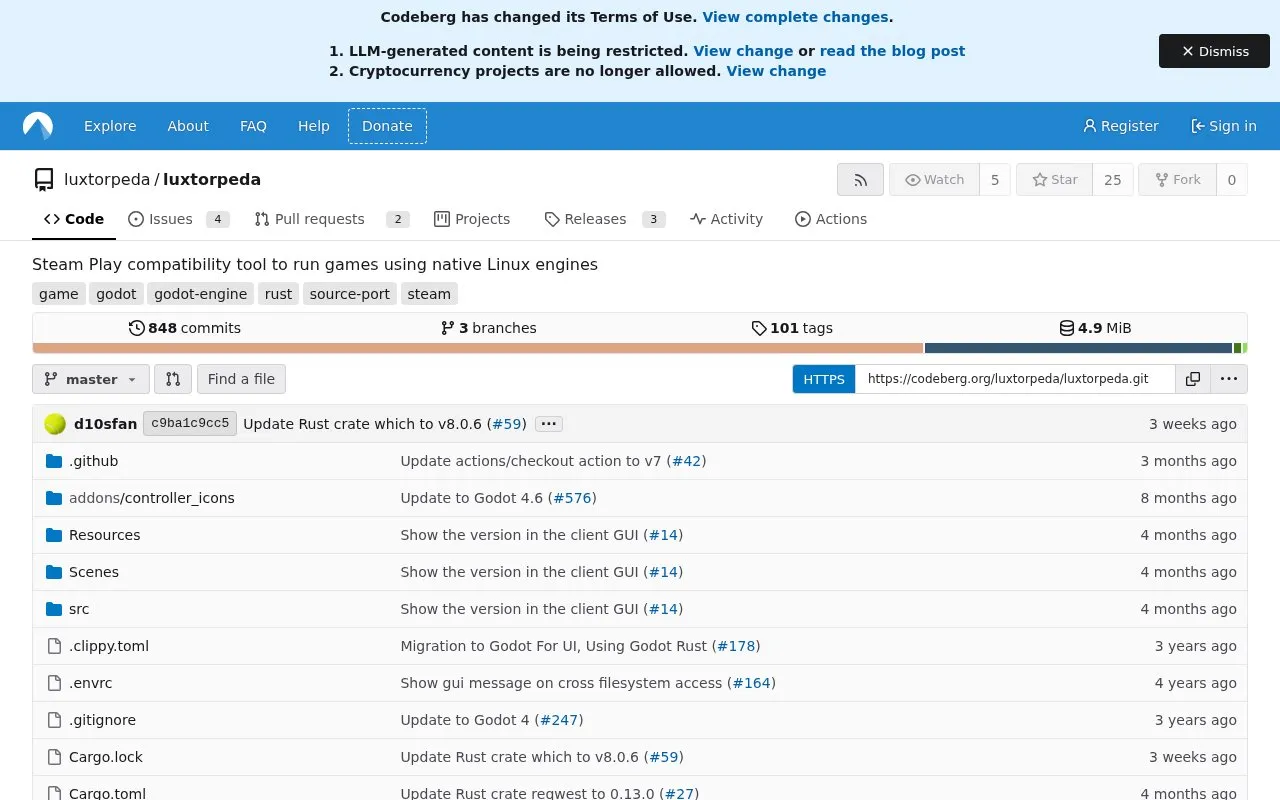View the 101 tags
Image resolution: width=1280 pixels, height=800 pixels.
[792, 328]
